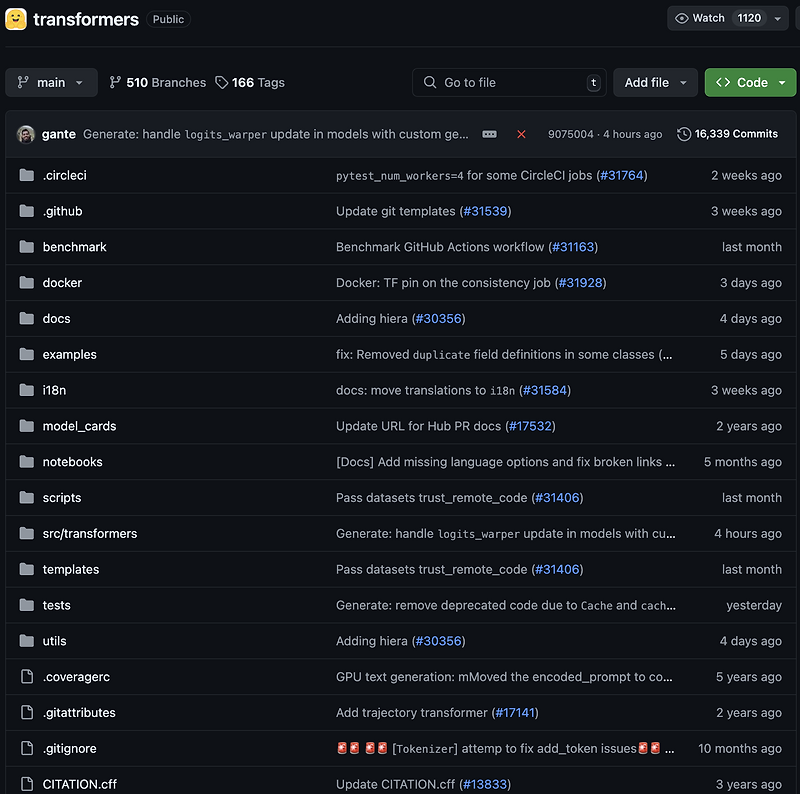The height and width of the screenshot is (794, 800).
Task: Open the .gitattributes file
Action: click(79, 712)
